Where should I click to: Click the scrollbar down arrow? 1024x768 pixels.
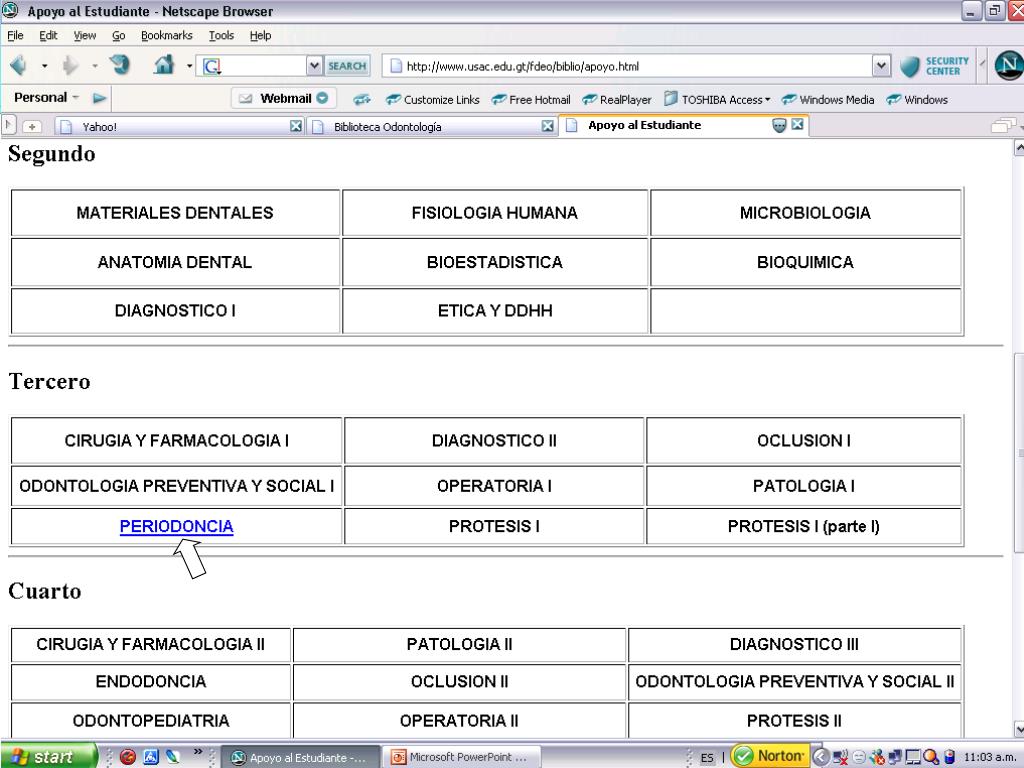pyautogui.click(x=1019, y=729)
